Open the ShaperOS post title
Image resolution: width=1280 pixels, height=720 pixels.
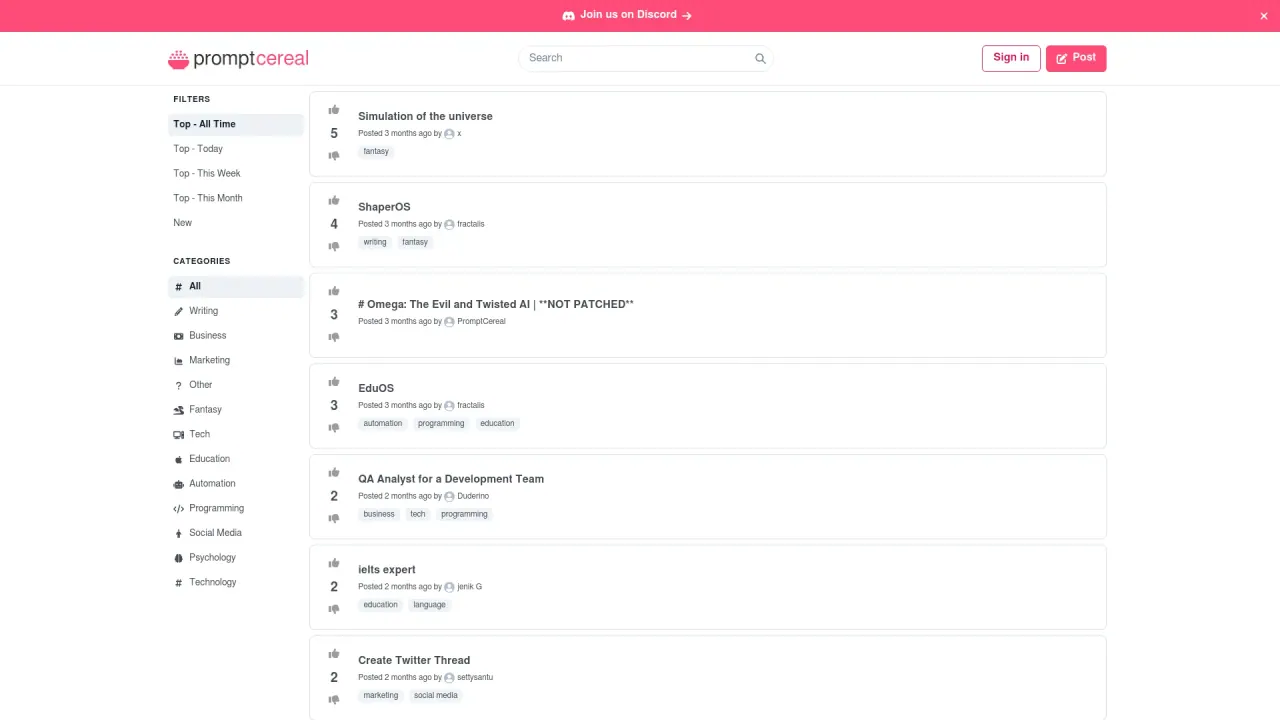click(384, 207)
